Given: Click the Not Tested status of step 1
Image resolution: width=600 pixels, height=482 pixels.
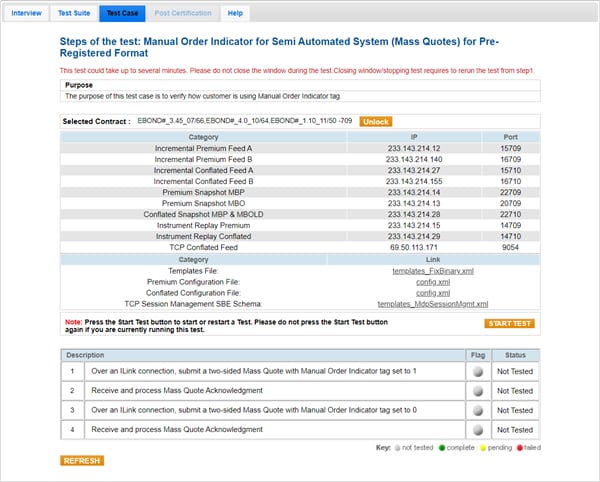Looking at the screenshot, I should 516,371.
